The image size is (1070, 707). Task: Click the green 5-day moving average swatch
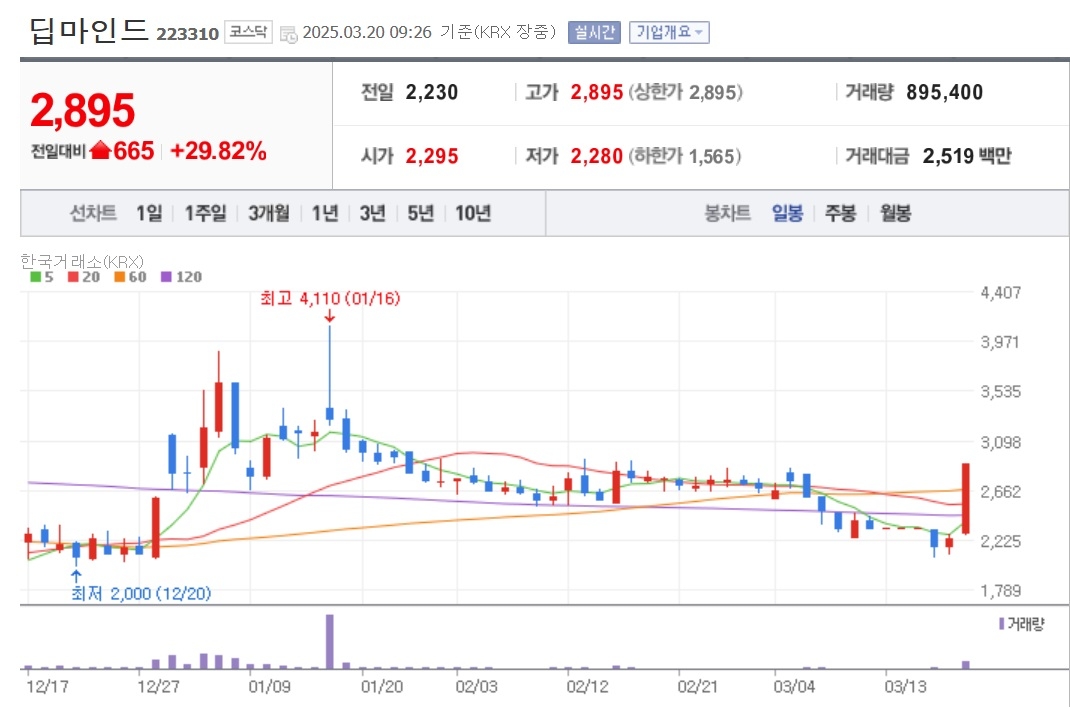pos(35,276)
